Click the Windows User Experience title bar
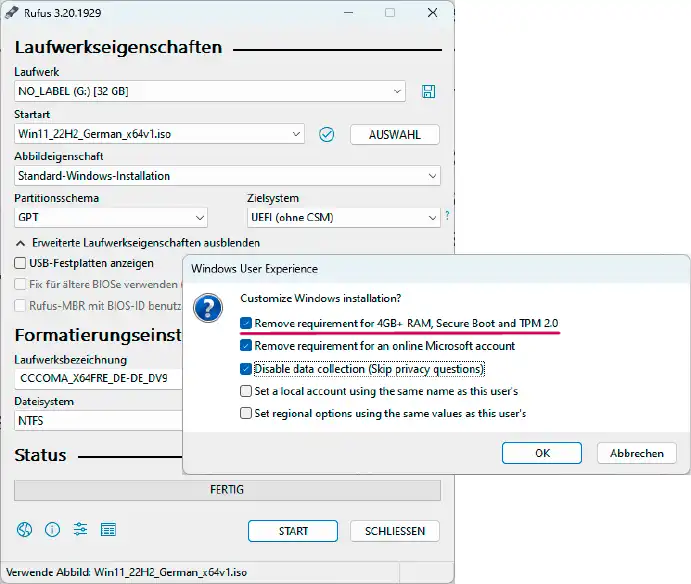The width and height of the screenshot is (691, 584). click(x=436, y=268)
